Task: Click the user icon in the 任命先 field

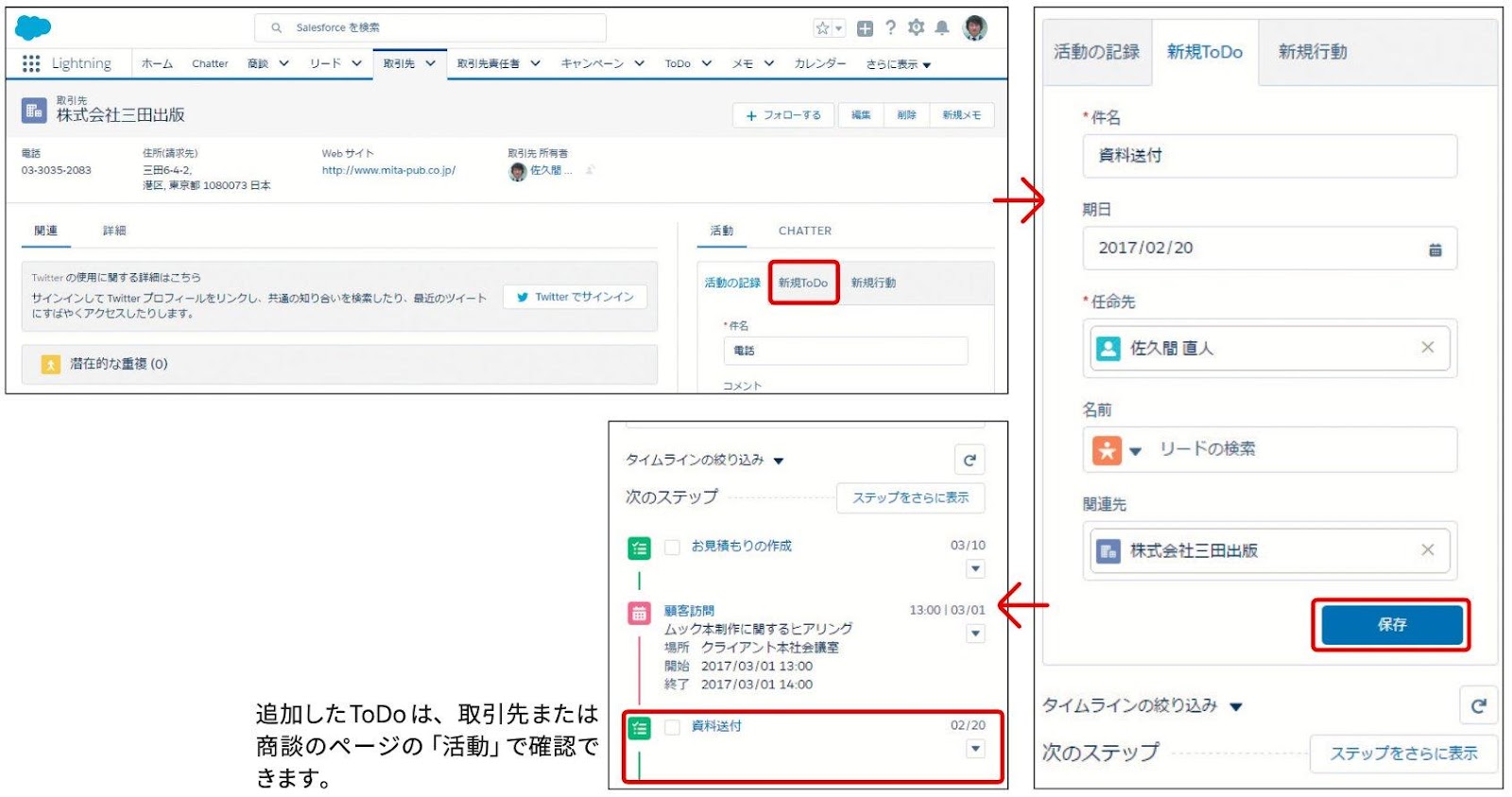Action: (x=1108, y=348)
